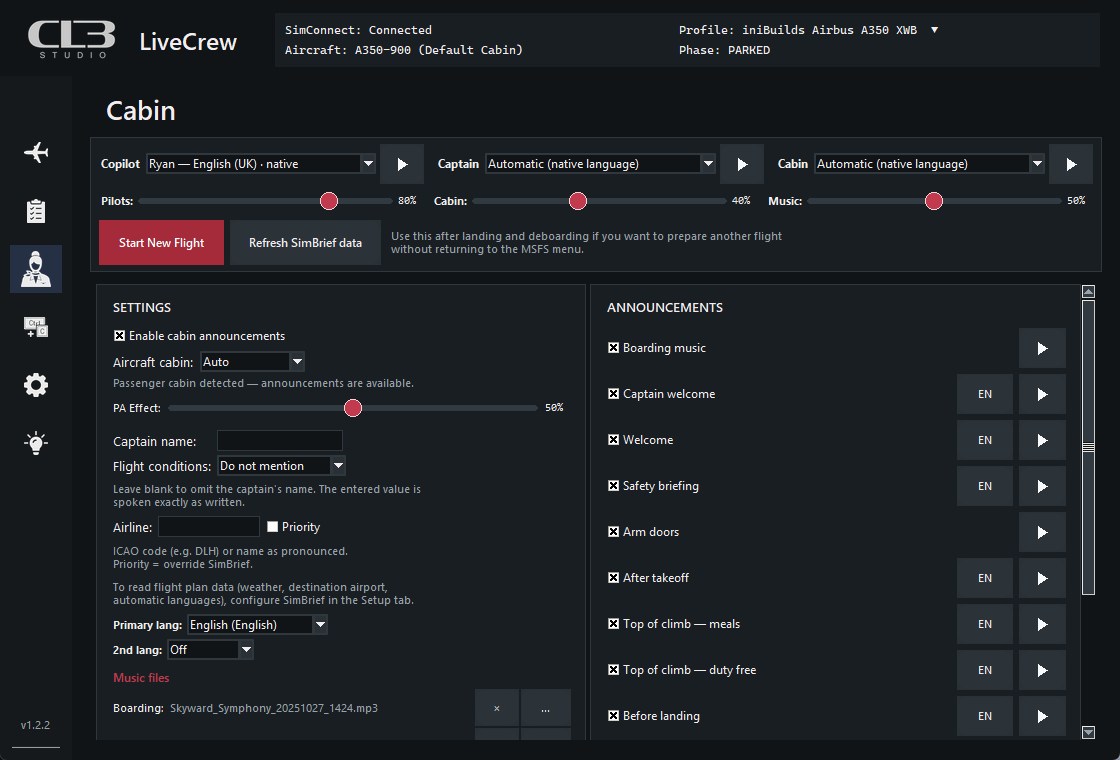Open the airplane flight page in sidebar
Image resolution: width=1120 pixels, height=760 pixels.
click(36, 152)
